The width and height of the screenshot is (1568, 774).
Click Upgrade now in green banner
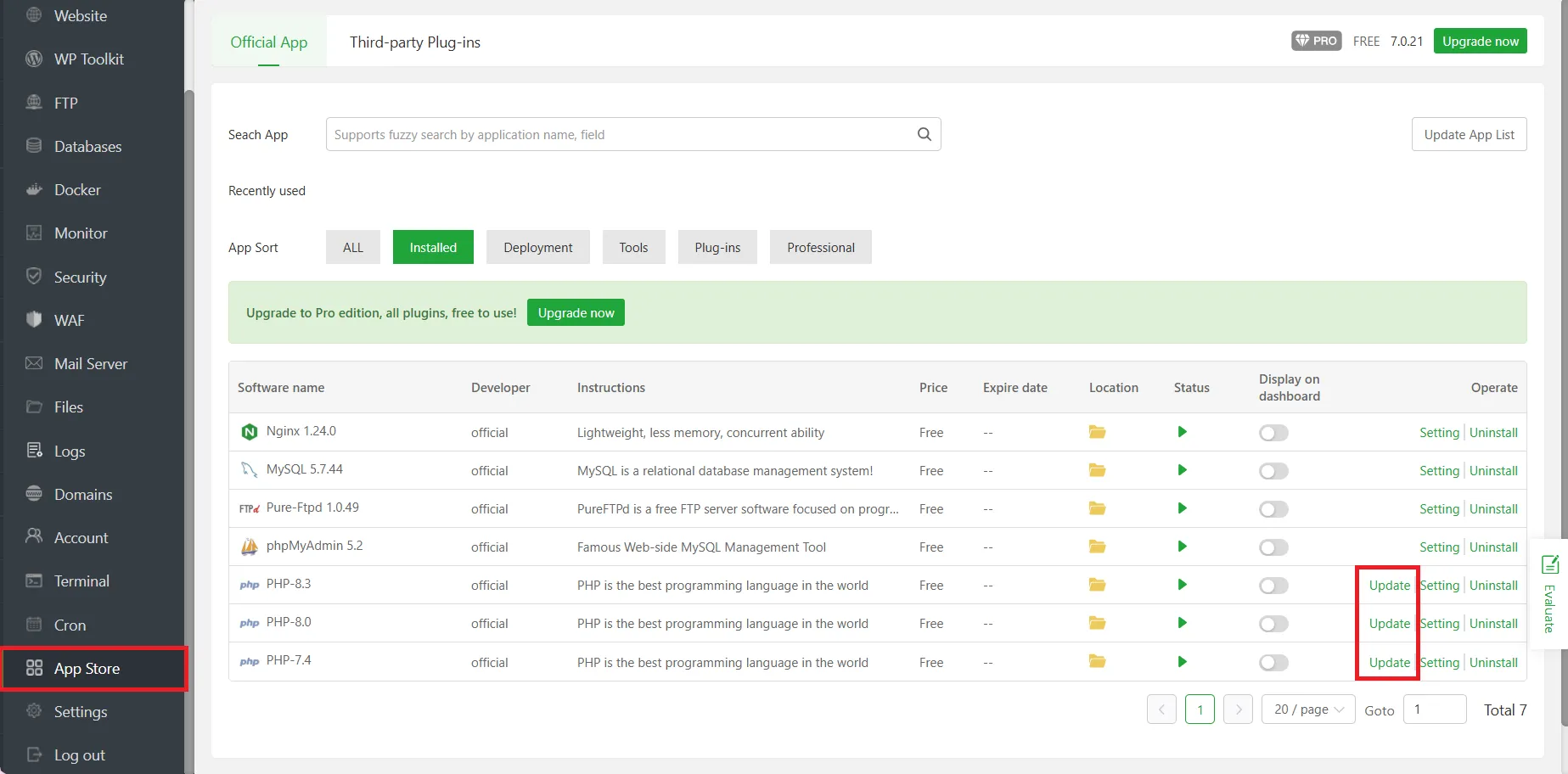[576, 312]
